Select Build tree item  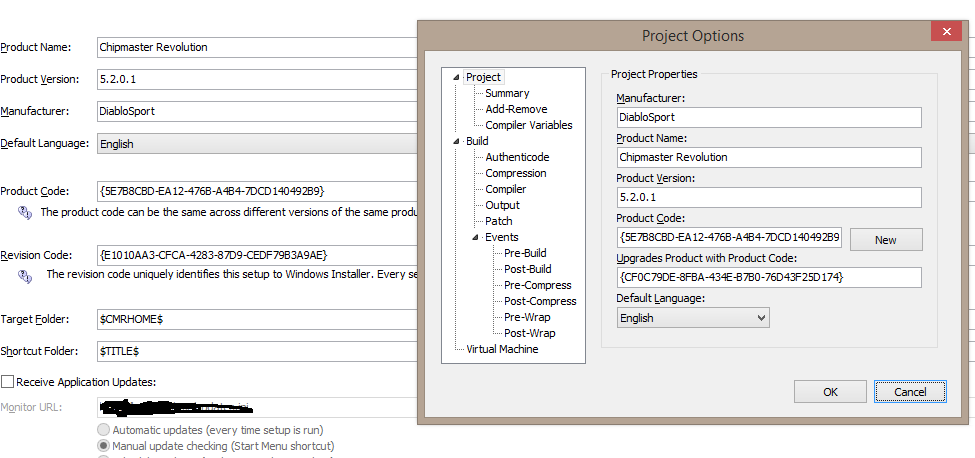(478, 141)
